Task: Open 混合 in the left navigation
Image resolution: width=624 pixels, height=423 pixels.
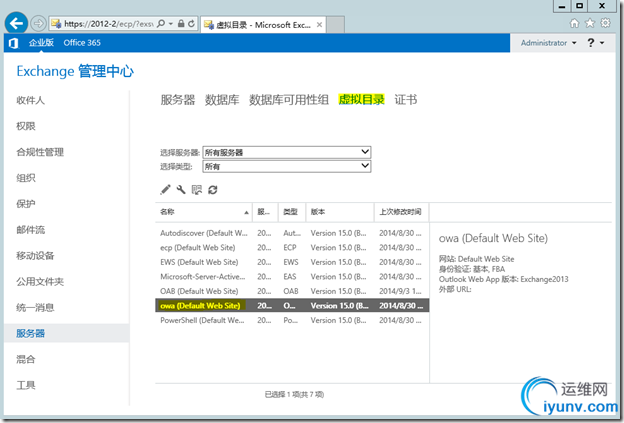Action: pyautogui.click(x=26, y=359)
